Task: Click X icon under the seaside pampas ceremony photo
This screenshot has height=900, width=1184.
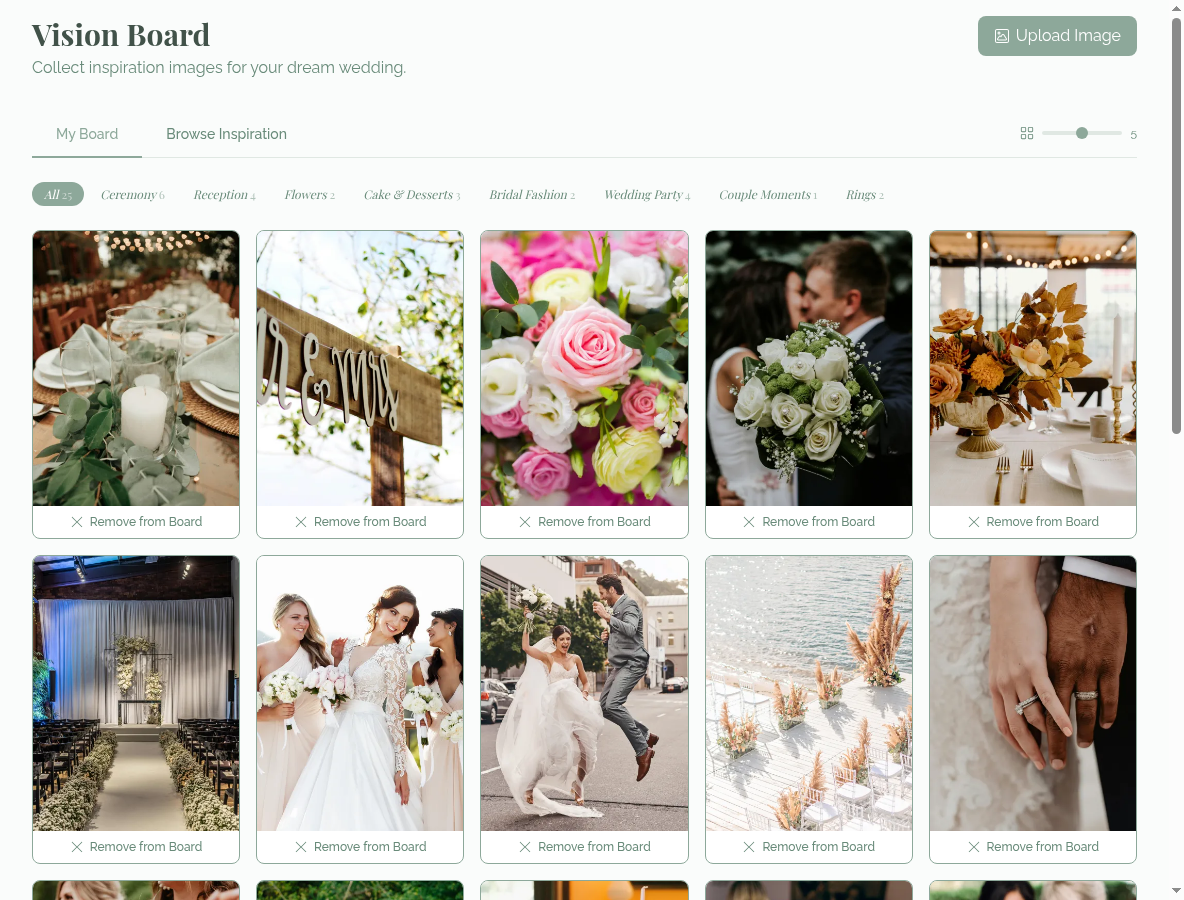Action: click(749, 847)
